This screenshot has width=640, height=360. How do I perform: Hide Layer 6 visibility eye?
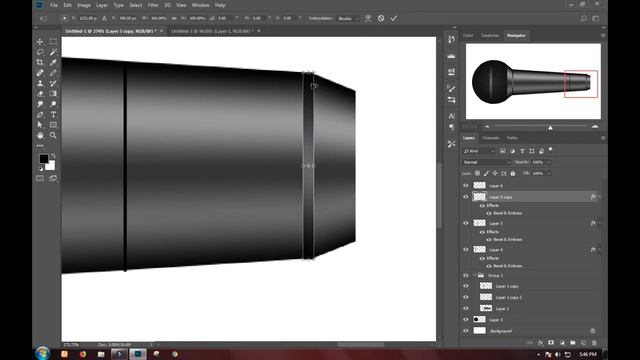coord(466,185)
